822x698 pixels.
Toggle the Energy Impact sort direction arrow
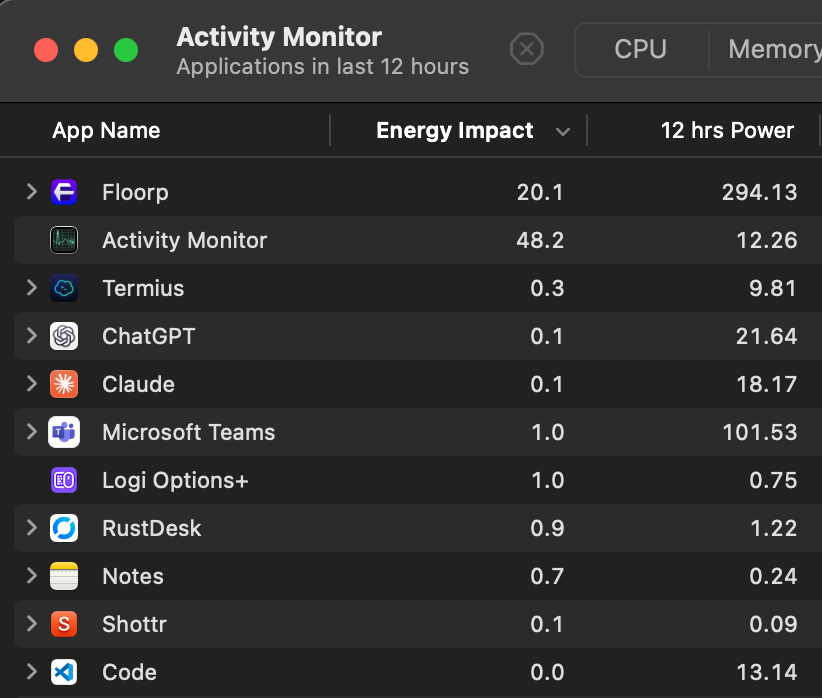pos(563,132)
